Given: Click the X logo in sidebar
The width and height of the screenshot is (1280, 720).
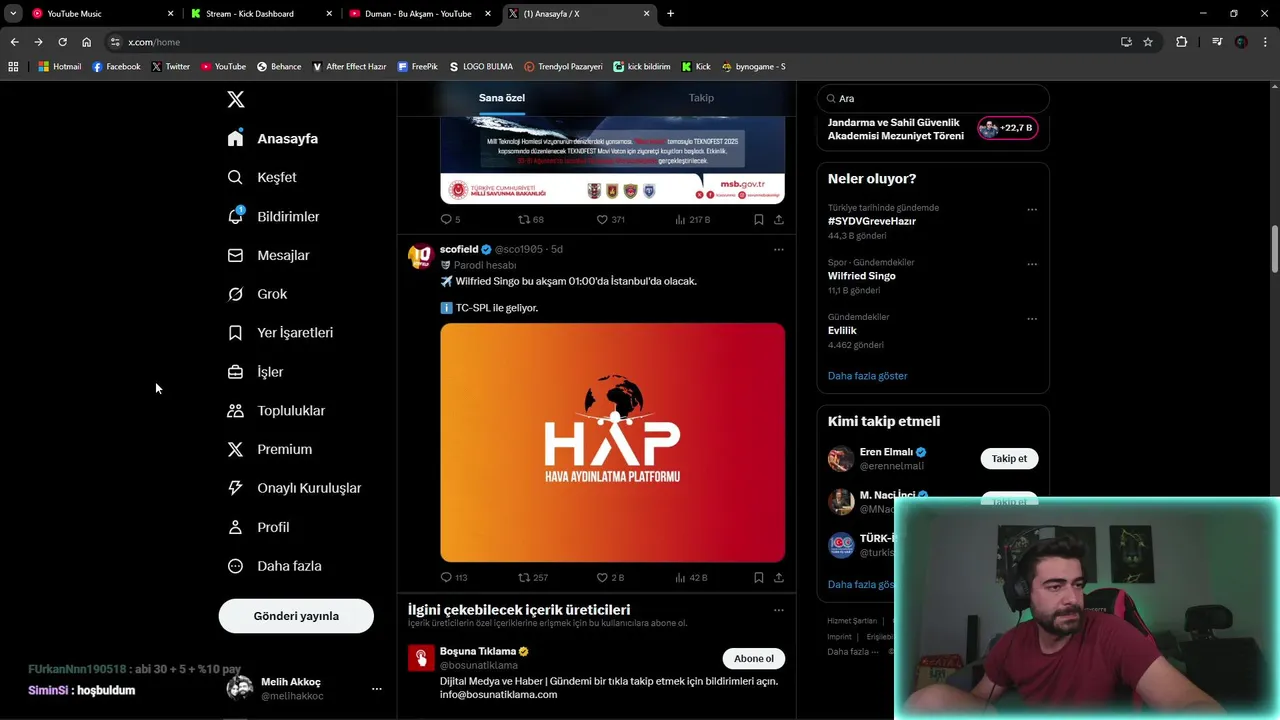Looking at the screenshot, I should (x=236, y=99).
